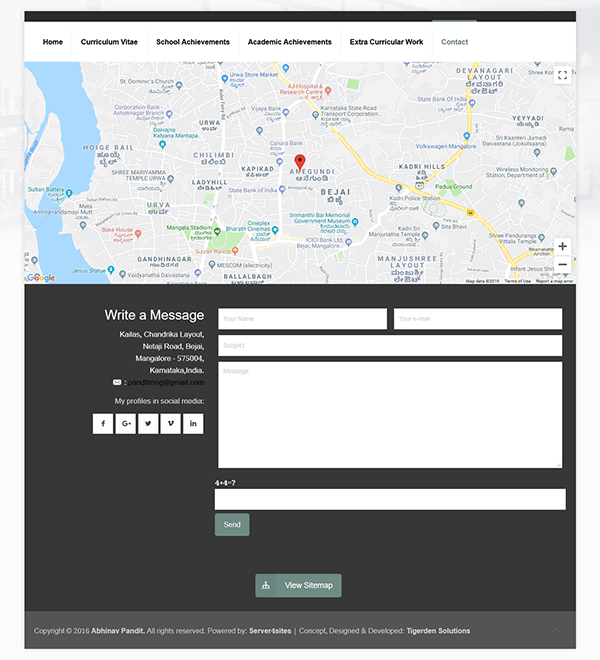The image size is (600, 660).
Task: Go to the Home page
Action: pyautogui.click(x=53, y=42)
